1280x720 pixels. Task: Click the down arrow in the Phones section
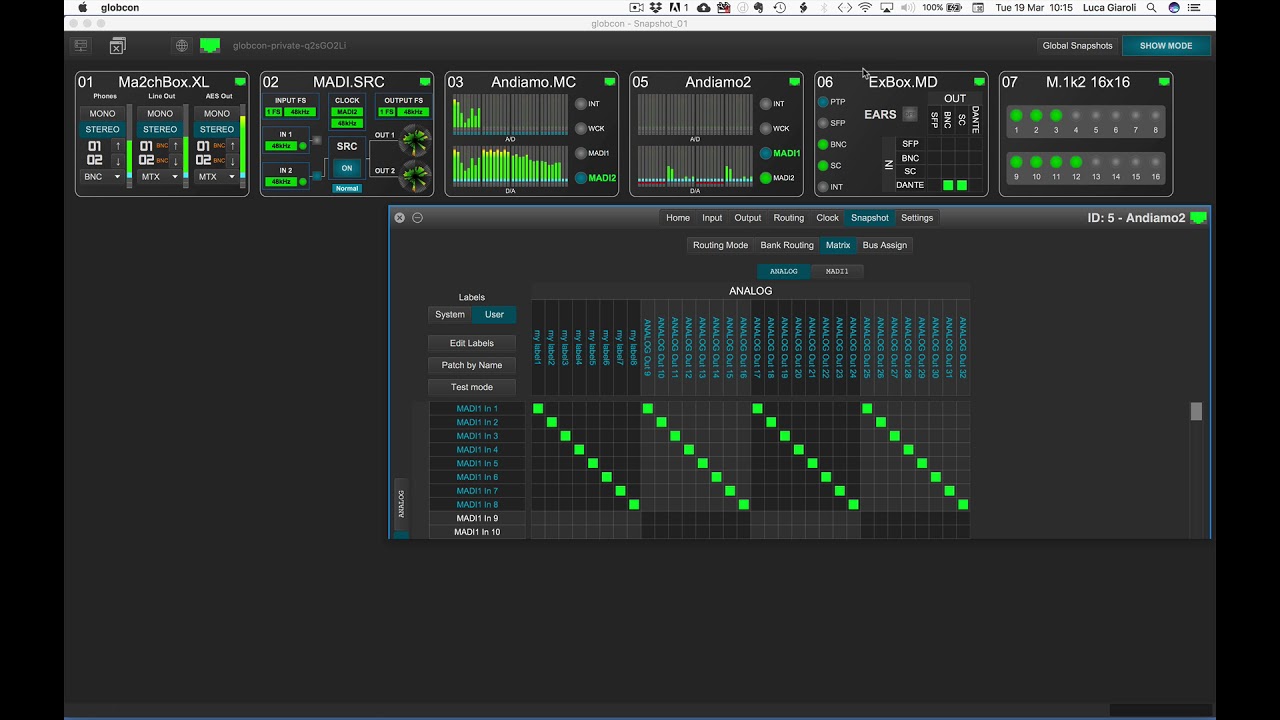pos(118,161)
